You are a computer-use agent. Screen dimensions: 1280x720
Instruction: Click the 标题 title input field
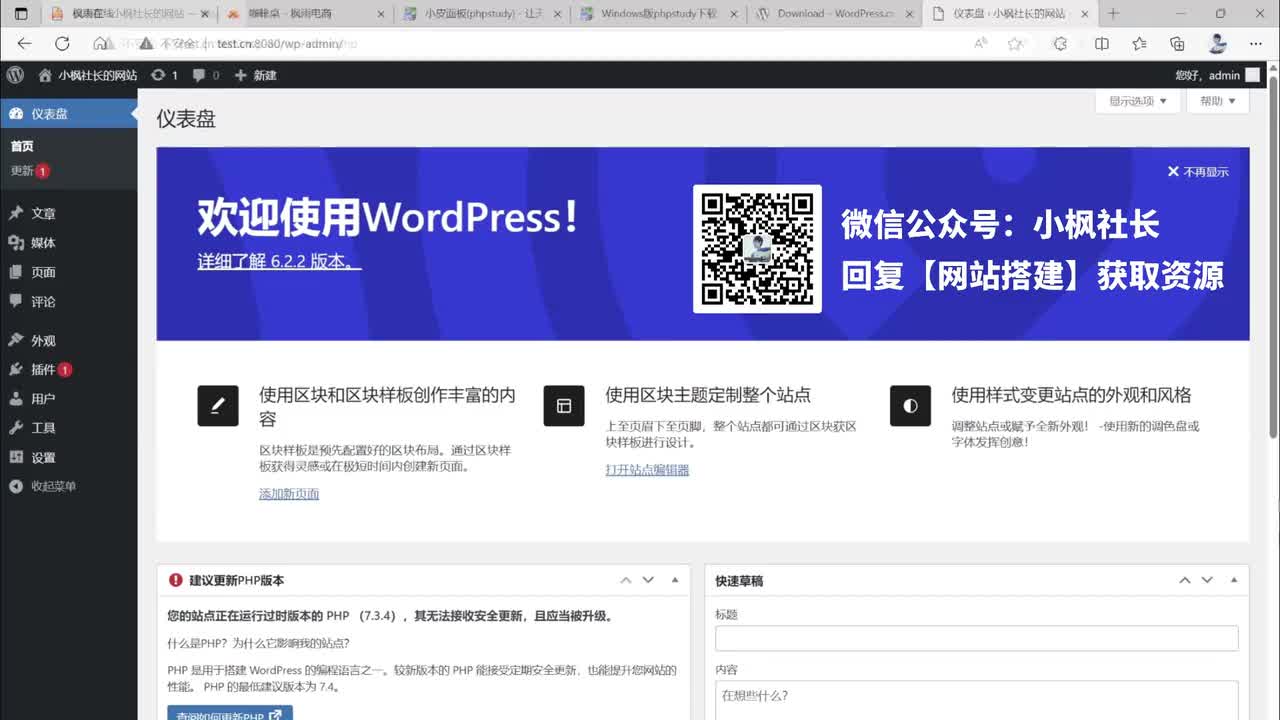click(x=977, y=638)
